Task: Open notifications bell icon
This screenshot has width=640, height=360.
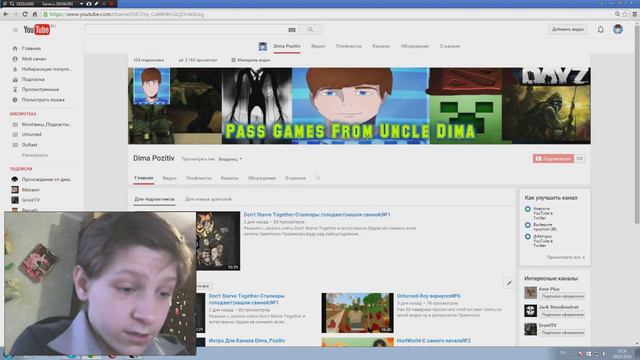Action: pos(600,29)
